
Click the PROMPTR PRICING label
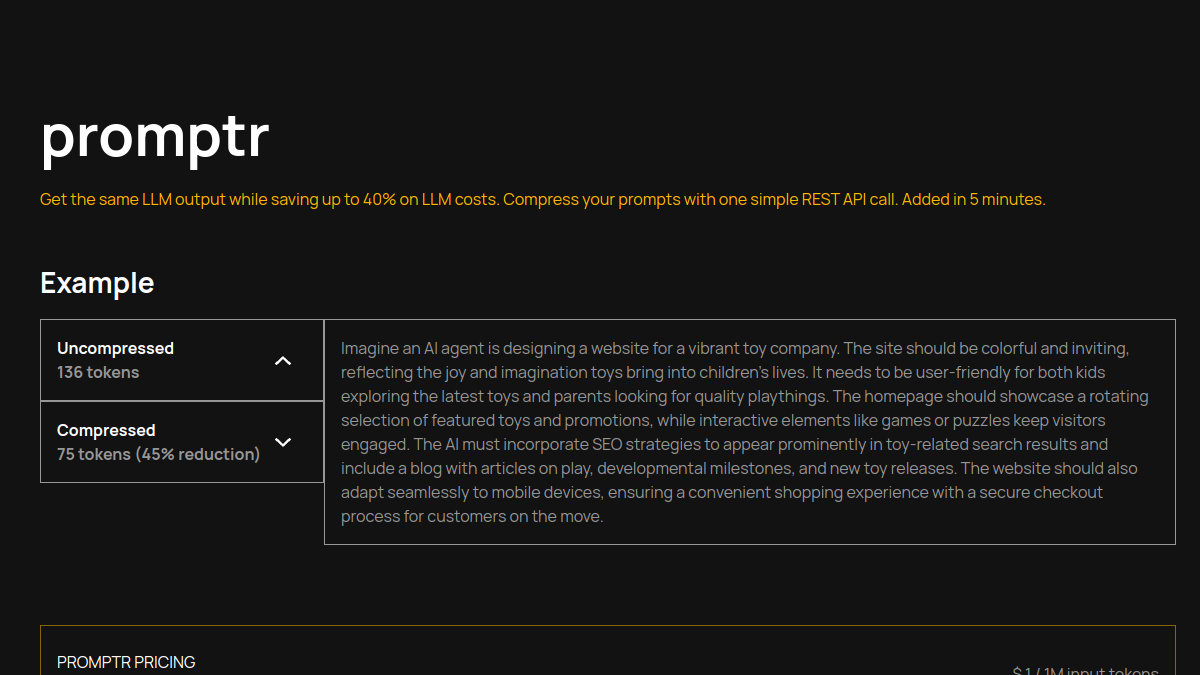click(x=126, y=662)
